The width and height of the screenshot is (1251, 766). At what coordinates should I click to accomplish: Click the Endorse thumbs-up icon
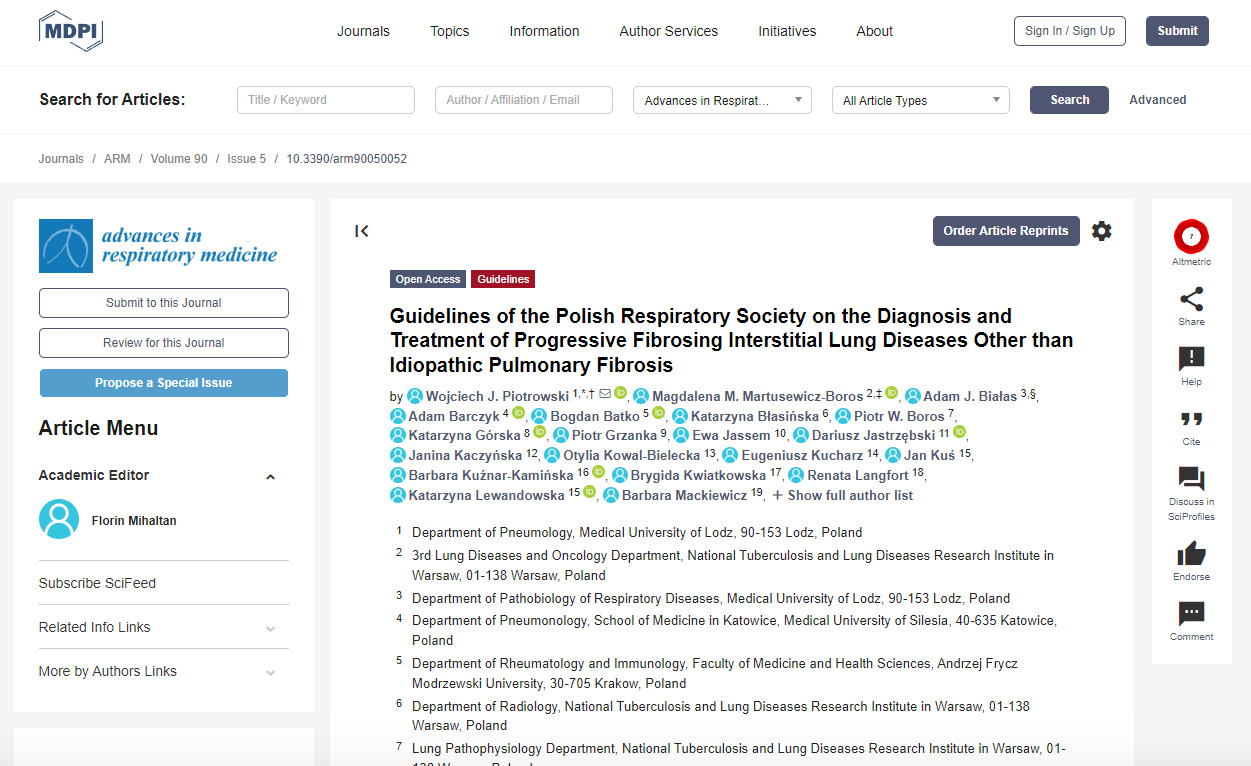click(x=1191, y=554)
